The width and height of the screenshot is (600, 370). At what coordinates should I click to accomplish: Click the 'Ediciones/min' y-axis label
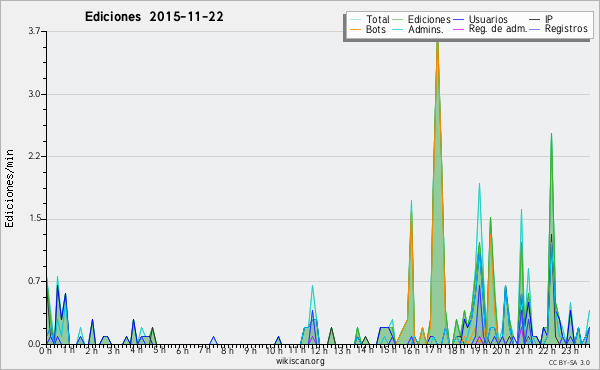tap(9, 189)
